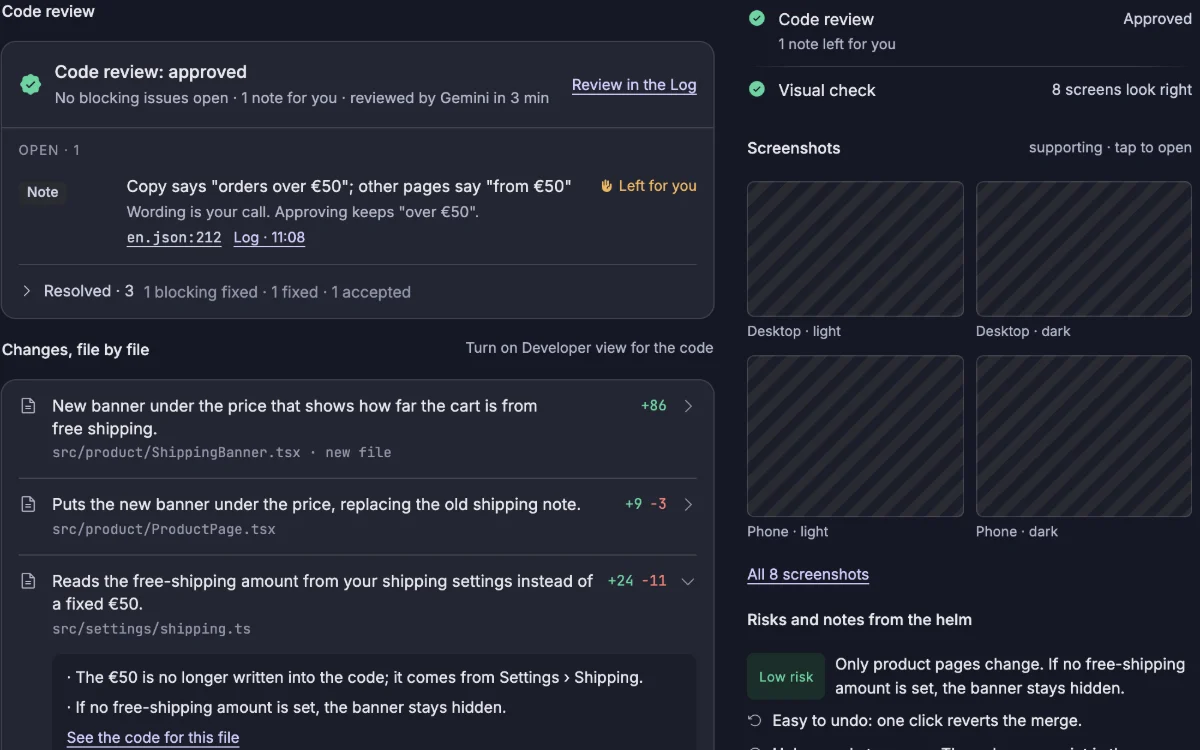Click the Visual check green checkmark icon

(757, 89)
